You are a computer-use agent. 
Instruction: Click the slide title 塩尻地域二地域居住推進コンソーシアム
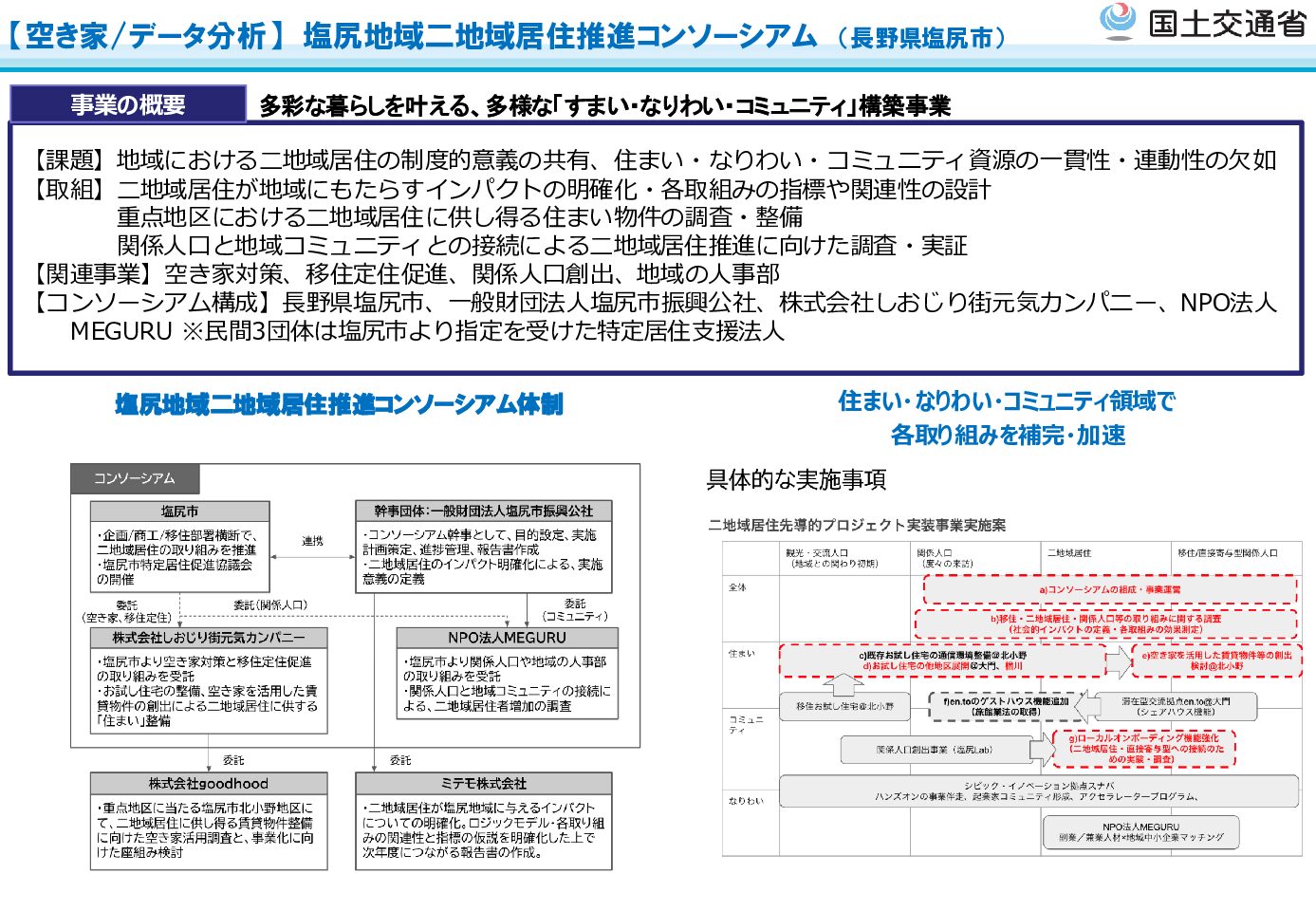click(x=560, y=36)
